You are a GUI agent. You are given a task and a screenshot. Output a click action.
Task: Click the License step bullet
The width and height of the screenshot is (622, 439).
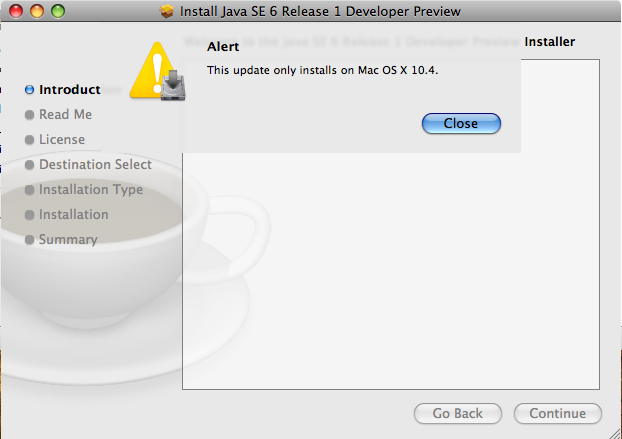(x=29, y=140)
